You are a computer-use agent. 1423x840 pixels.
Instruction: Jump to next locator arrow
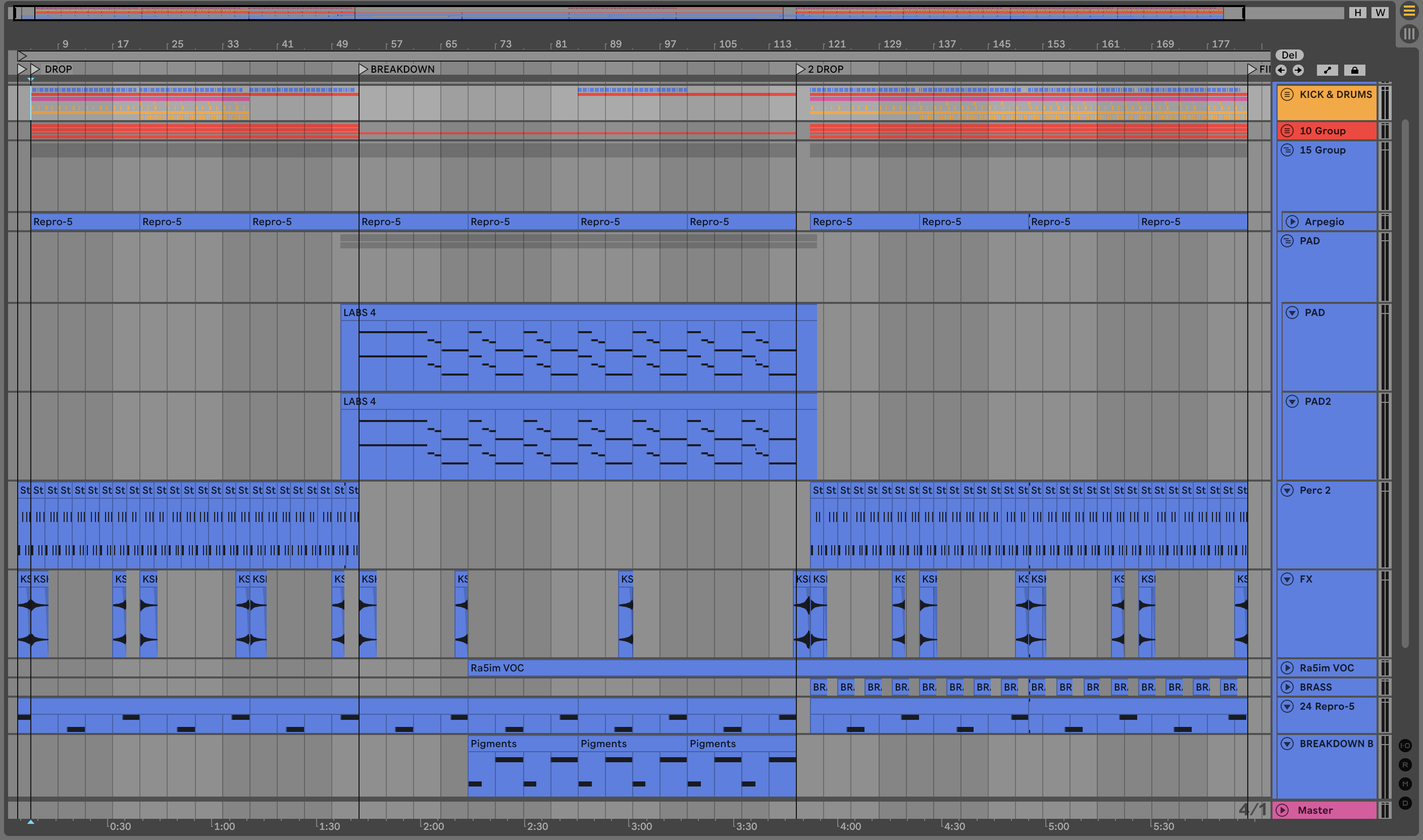pos(1298,70)
